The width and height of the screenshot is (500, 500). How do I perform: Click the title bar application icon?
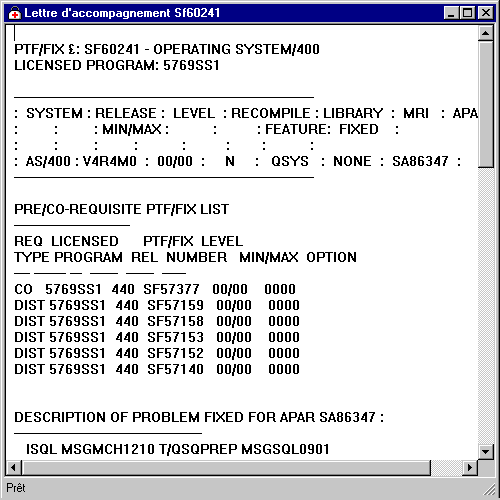14,13
